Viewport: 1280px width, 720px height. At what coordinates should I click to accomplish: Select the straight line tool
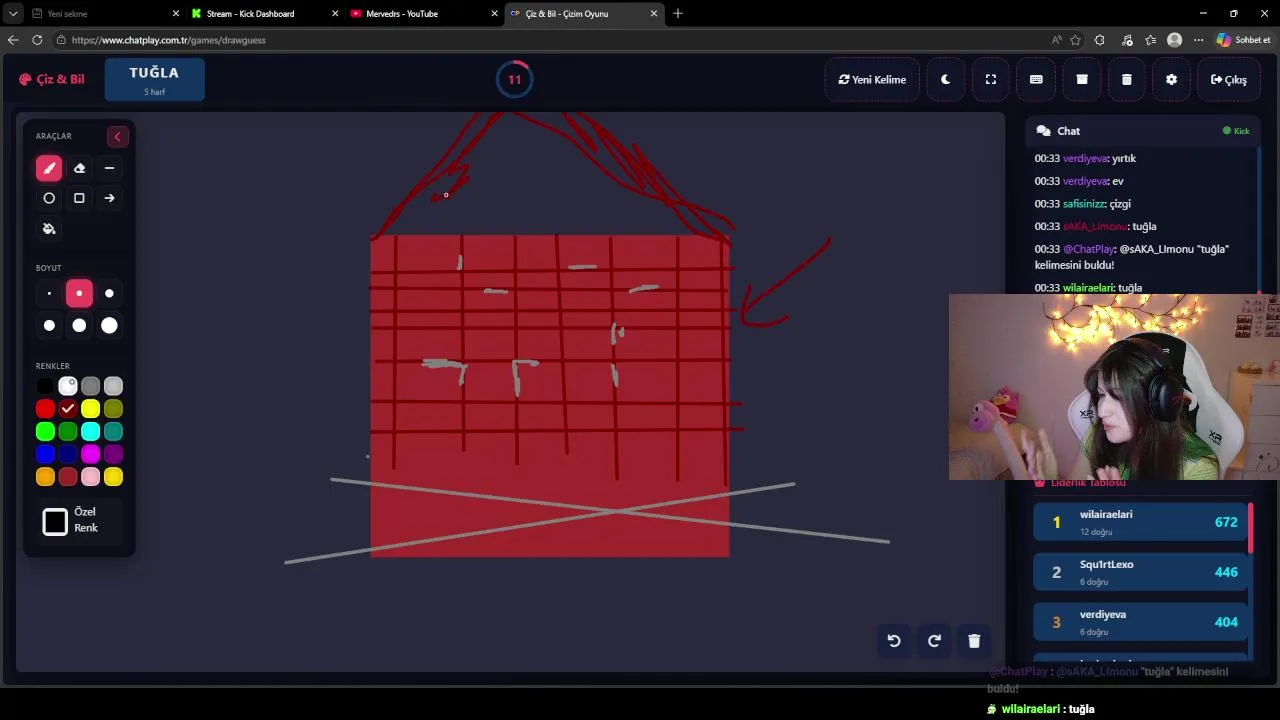(x=109, y=168)
